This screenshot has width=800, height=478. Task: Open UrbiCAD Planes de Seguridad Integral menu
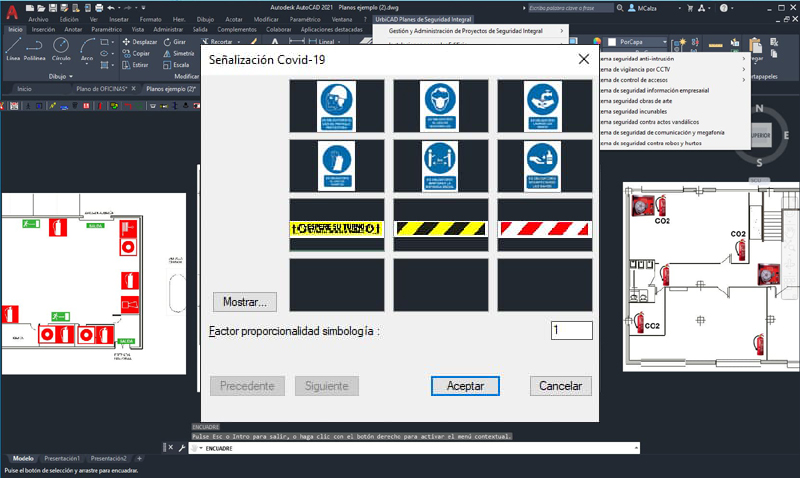[423, 19]
